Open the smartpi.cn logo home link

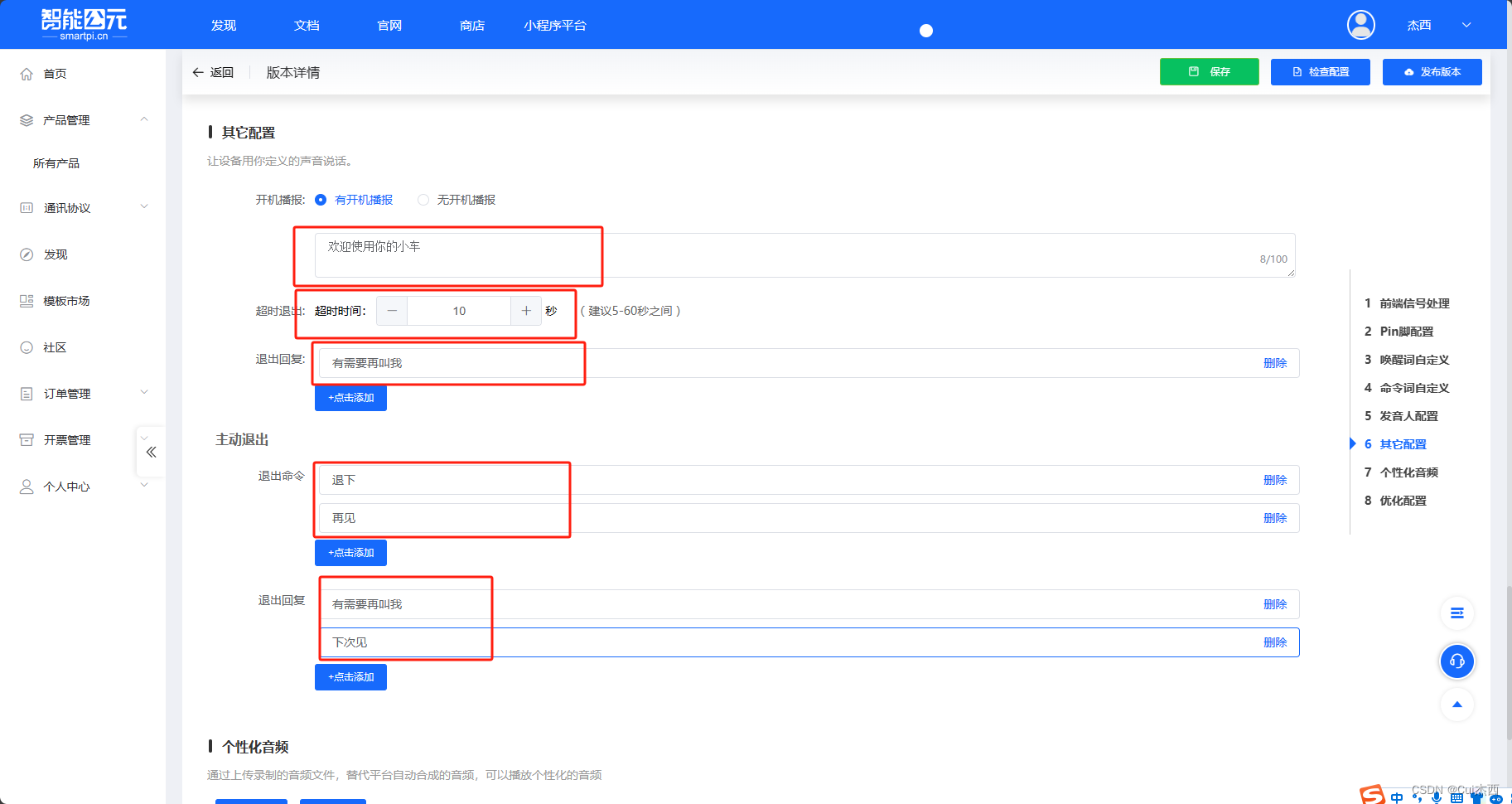(x=84, y=24)
